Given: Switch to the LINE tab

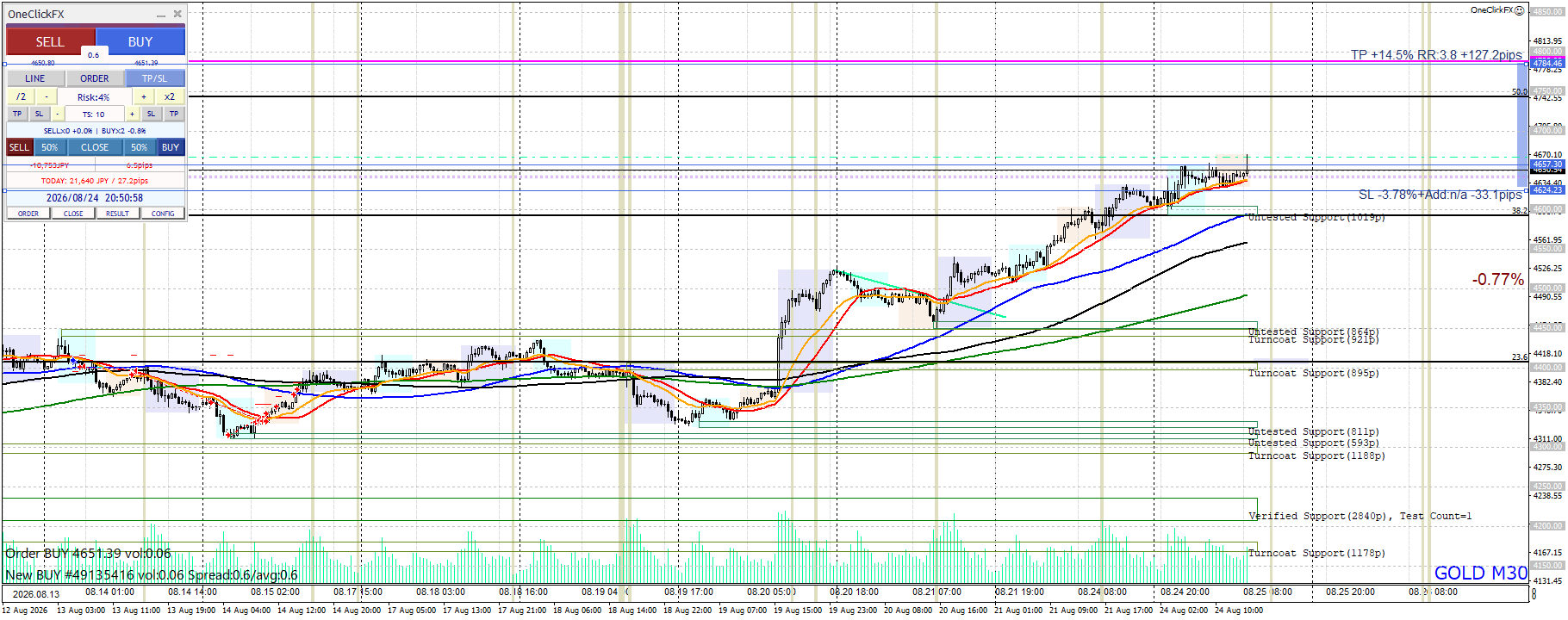Looking at the screenshot, I should pos(35,78).
